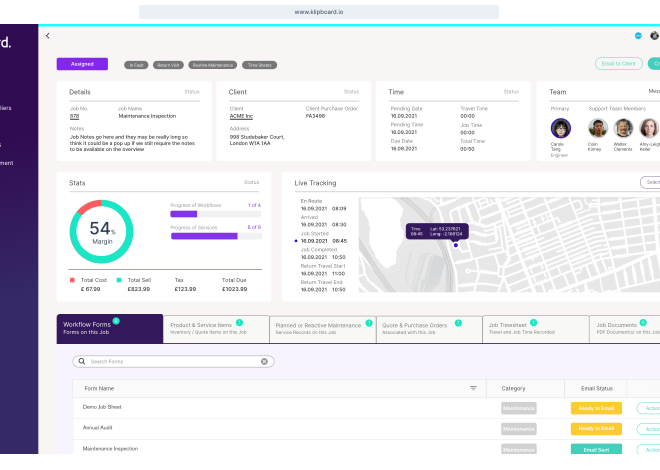660x470 pixels.
Task: Switch to Job Timesheet tab
Action: click(536, 329)
